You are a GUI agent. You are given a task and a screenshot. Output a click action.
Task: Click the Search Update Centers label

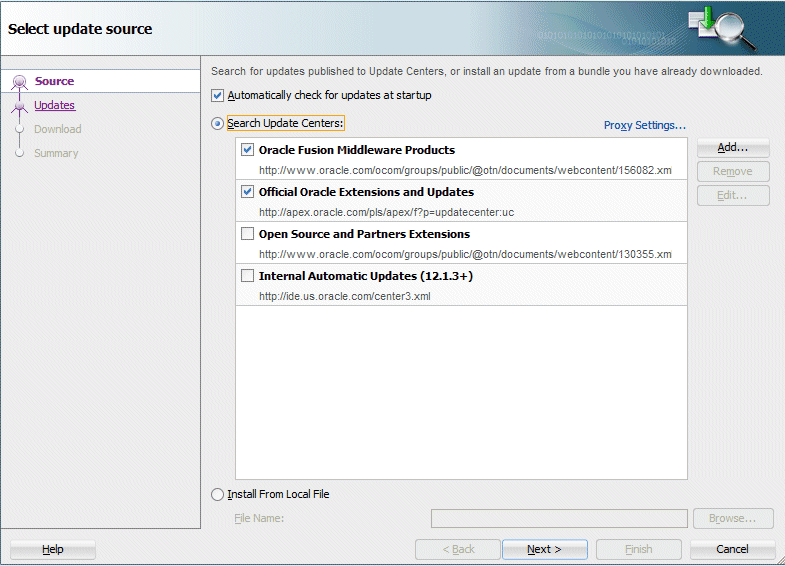[x=285, y=123]
